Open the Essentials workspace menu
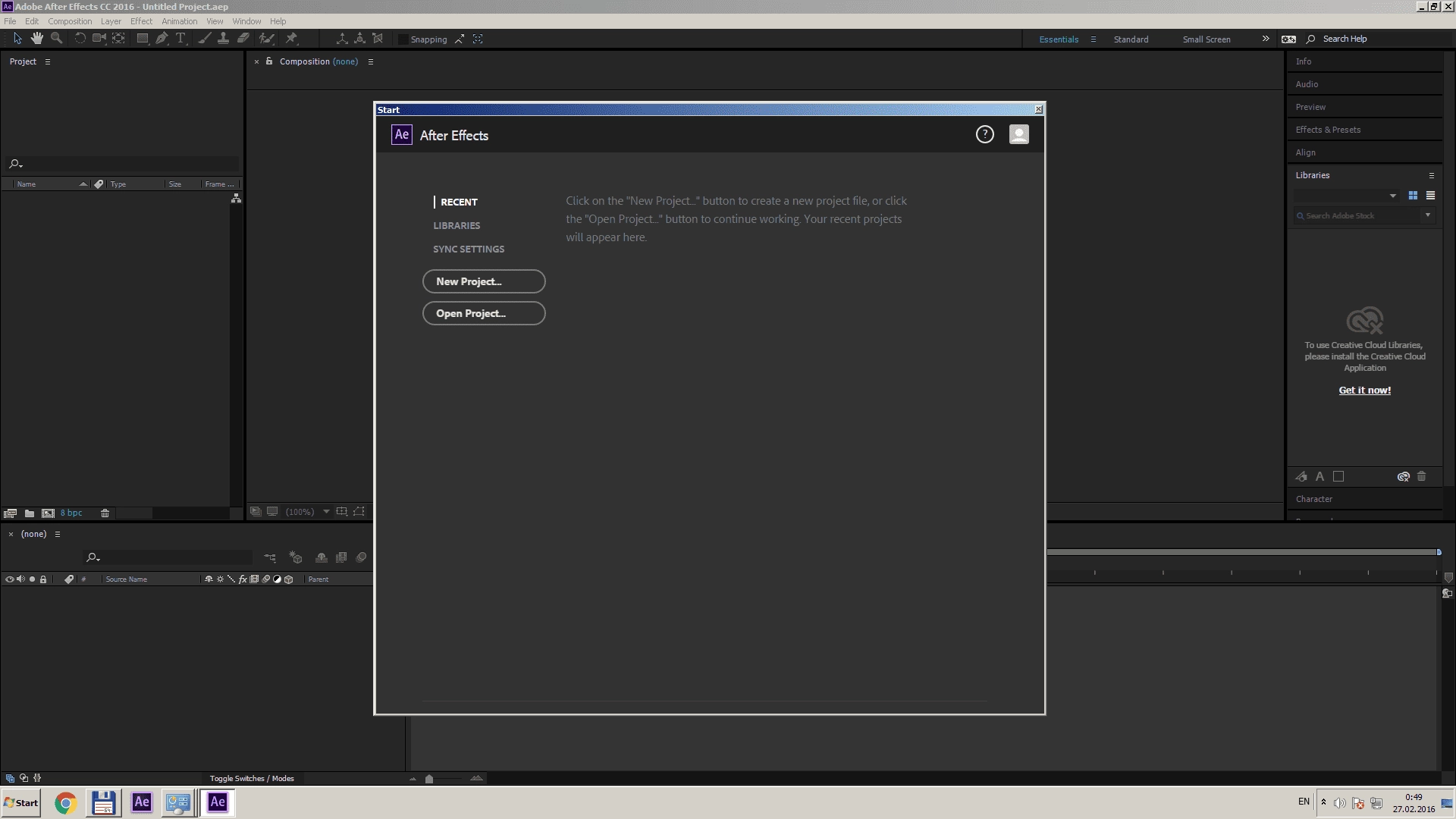 pos(1093,39)
